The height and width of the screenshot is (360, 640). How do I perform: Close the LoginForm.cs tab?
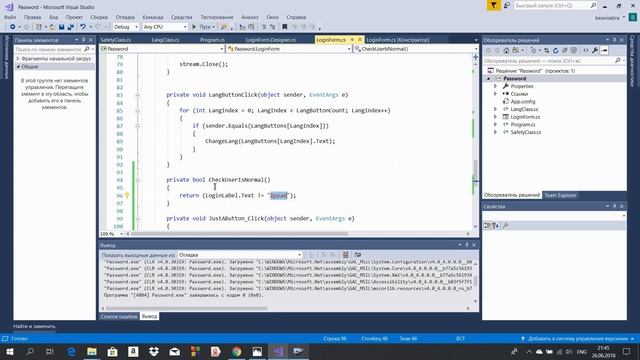coord(360,40)
